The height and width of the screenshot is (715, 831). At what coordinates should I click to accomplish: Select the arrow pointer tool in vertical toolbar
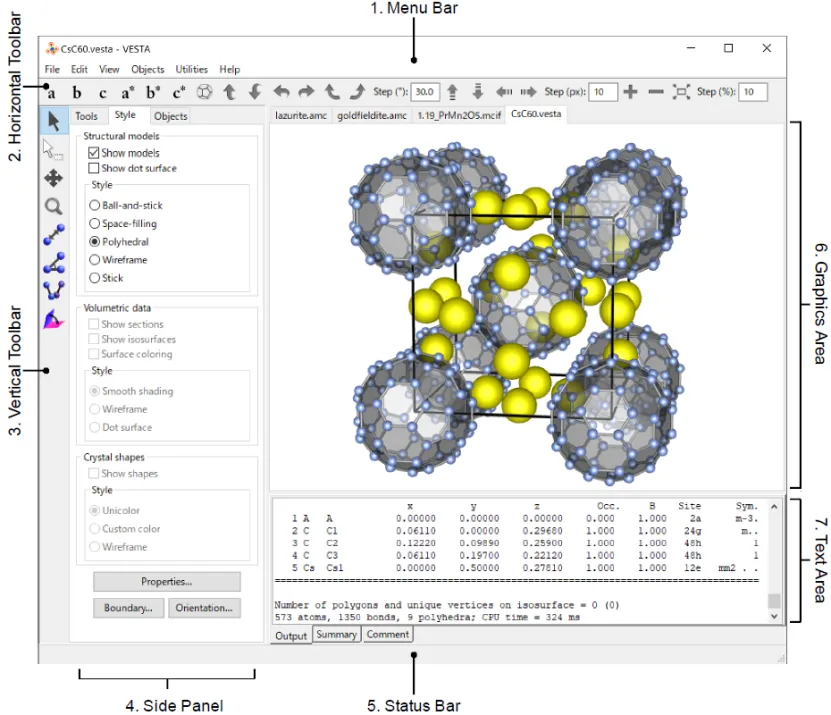[x=54, y=121]
